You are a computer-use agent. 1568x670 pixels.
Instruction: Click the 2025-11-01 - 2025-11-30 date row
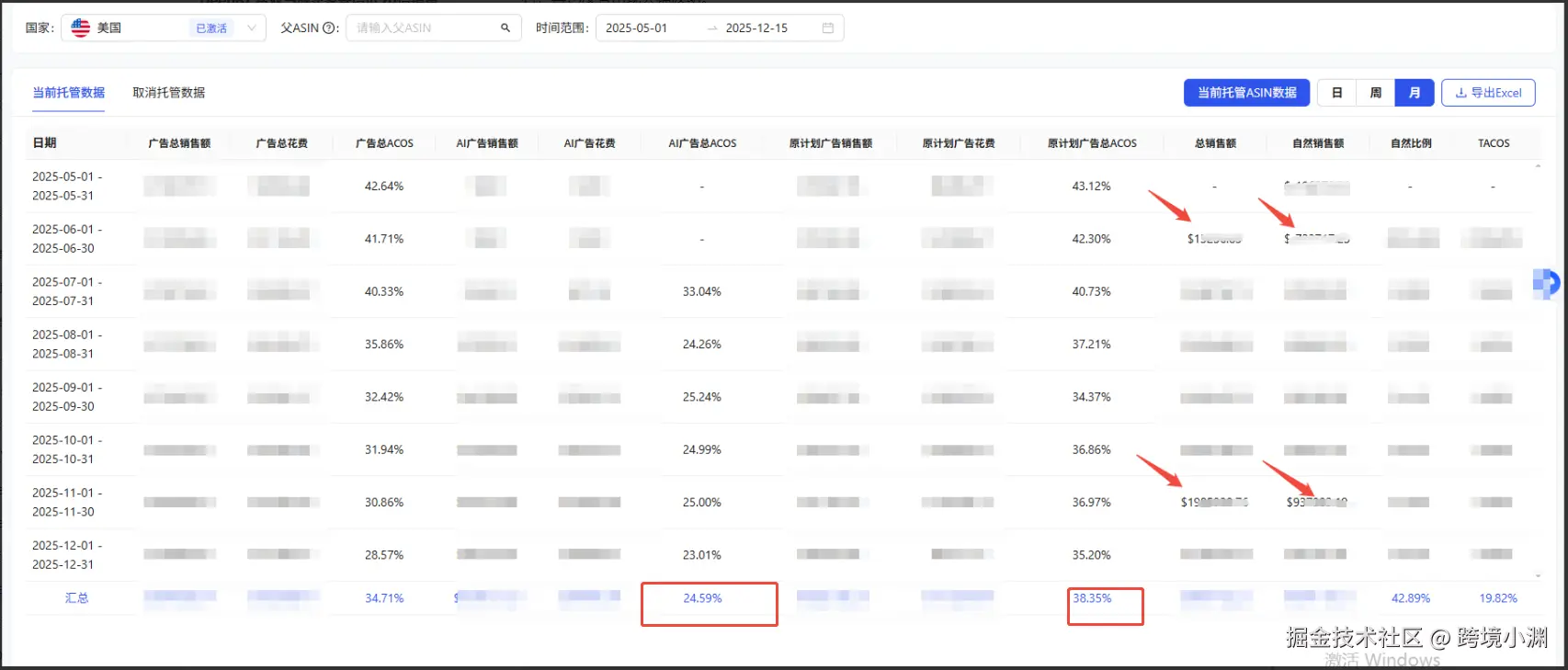(67, 502)
